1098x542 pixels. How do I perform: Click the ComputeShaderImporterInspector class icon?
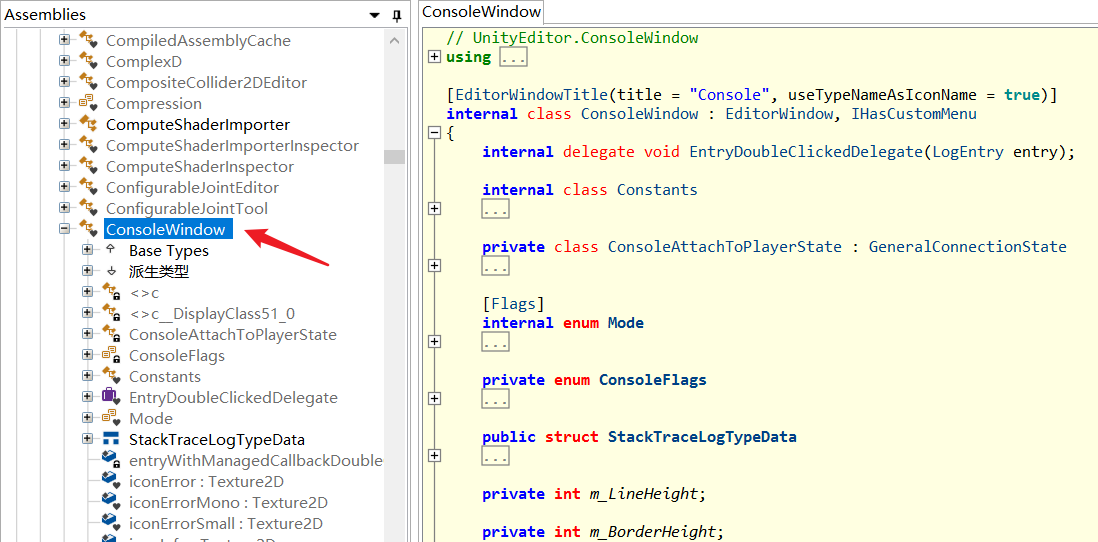click(88, 145)
